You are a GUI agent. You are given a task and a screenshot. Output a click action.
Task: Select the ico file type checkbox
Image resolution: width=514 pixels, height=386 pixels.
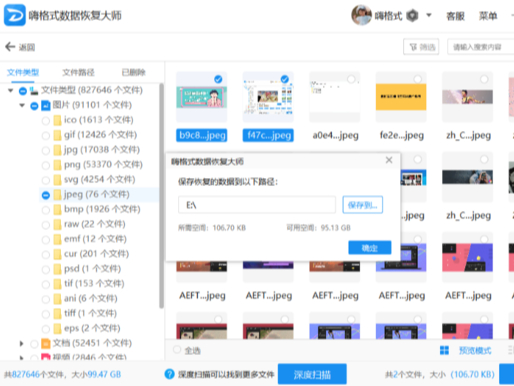coord(46,121)
